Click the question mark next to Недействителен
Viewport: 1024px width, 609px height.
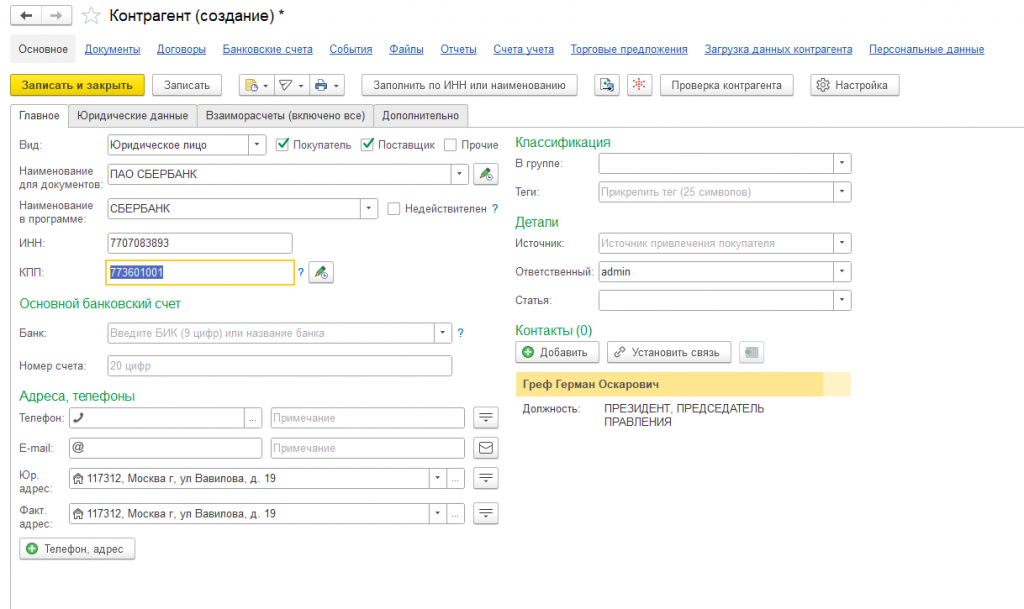(495, 208)
